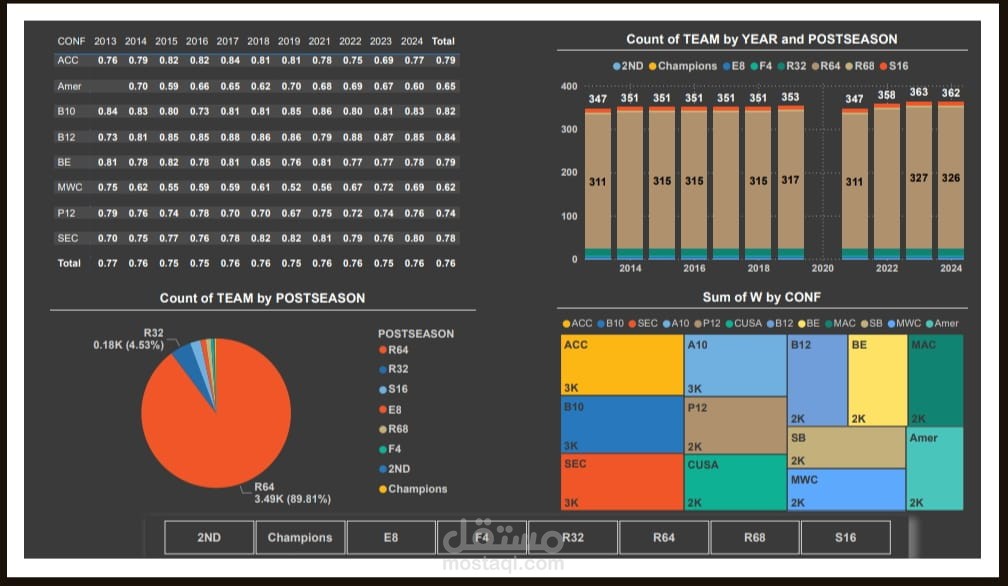This screenshot has height=586, width=1008.
Task: Filter by the S16 slicer button
Action: tap(845, 537)
